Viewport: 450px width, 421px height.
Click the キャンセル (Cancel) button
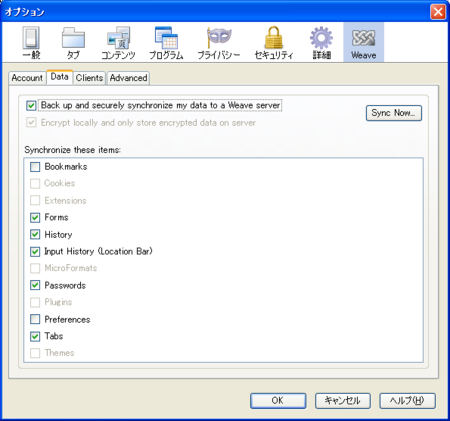pos(343,400)
